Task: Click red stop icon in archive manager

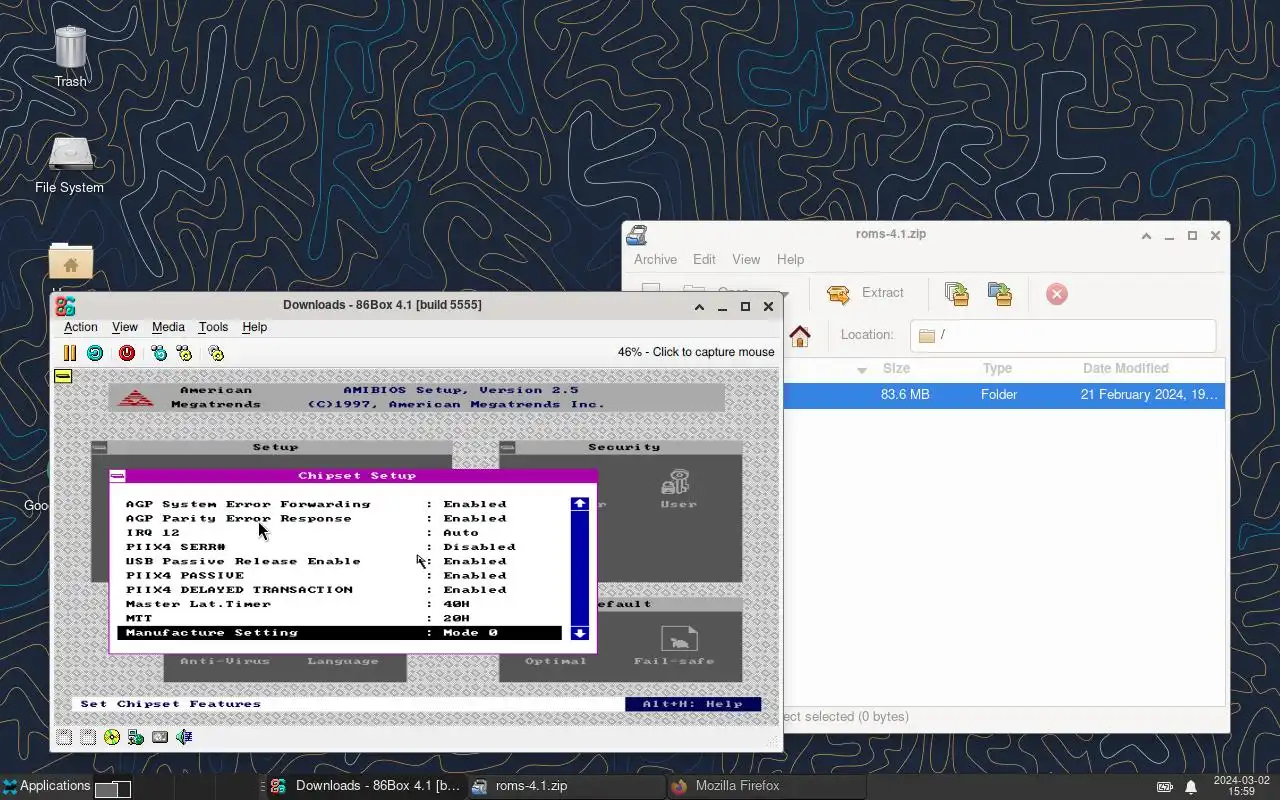Action: pos(1057,294)
